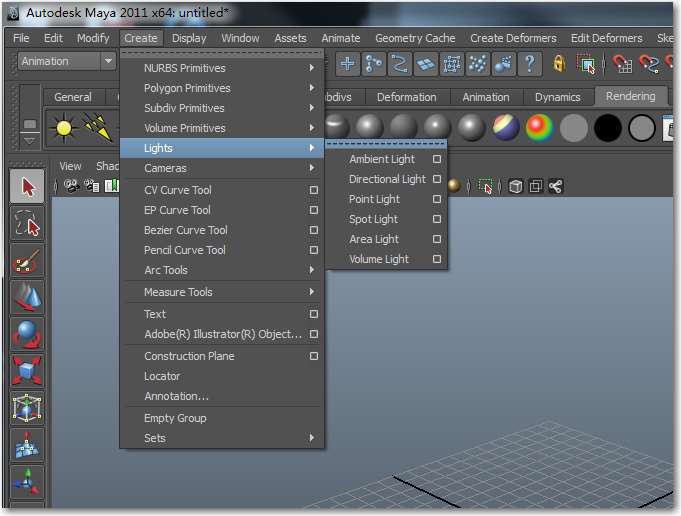Image resolution: width=681 pixels, height=516 pixels.
Task: Choose the Paint Selection tool
Action: coord(27,261)
